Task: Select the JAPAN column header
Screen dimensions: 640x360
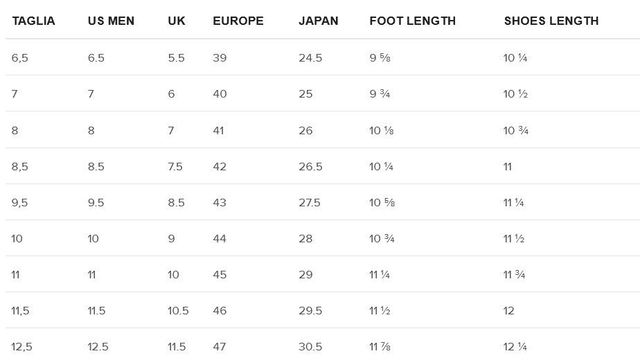Action: pyautogui.click(x=318, y=21)
